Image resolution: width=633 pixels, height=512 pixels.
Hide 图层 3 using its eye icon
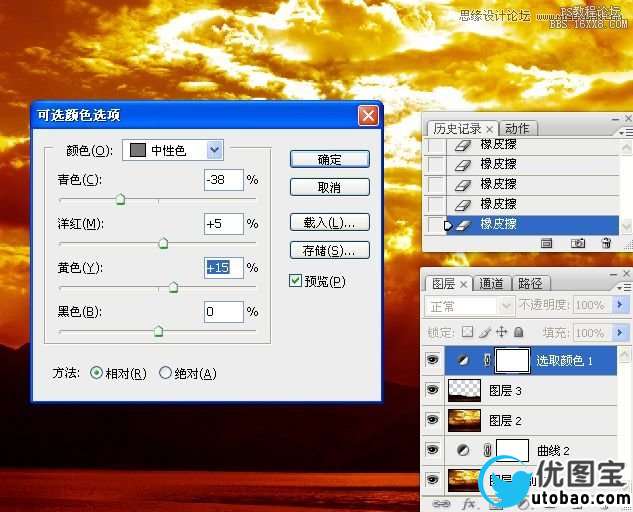[x=433, y=390]
